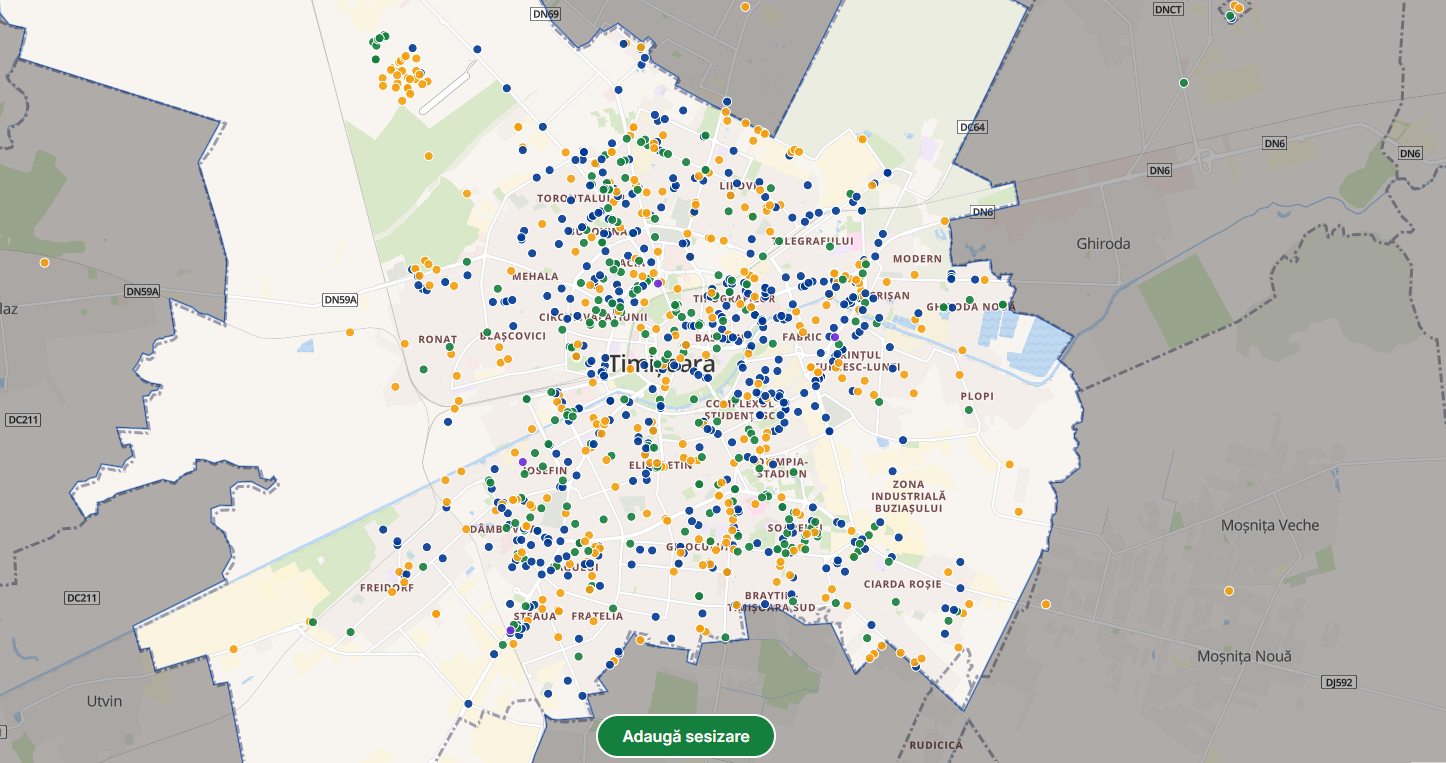Select isolated green marker north of DN6 interchange

pos(1184,83)
